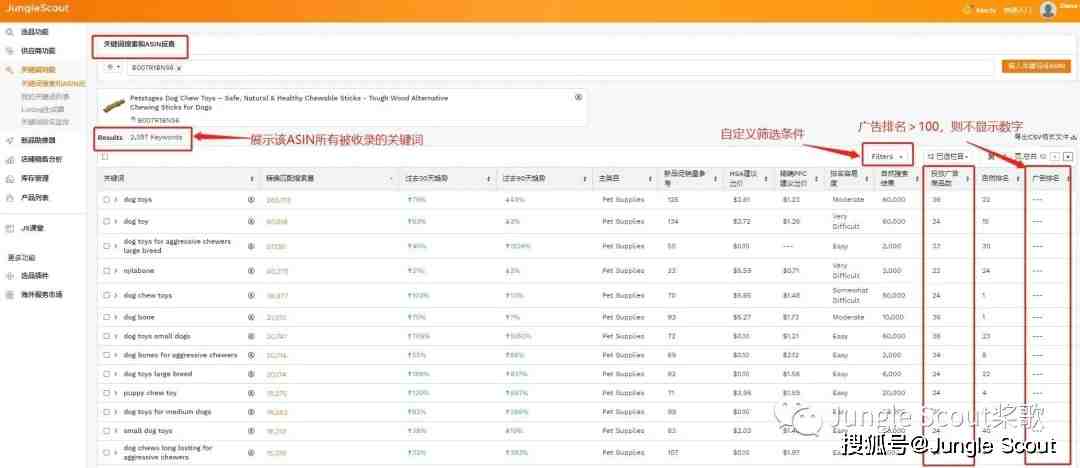1080x468 pixels.
Task: Open the 供应商功能 sidebar section
Action: [37, 51]
